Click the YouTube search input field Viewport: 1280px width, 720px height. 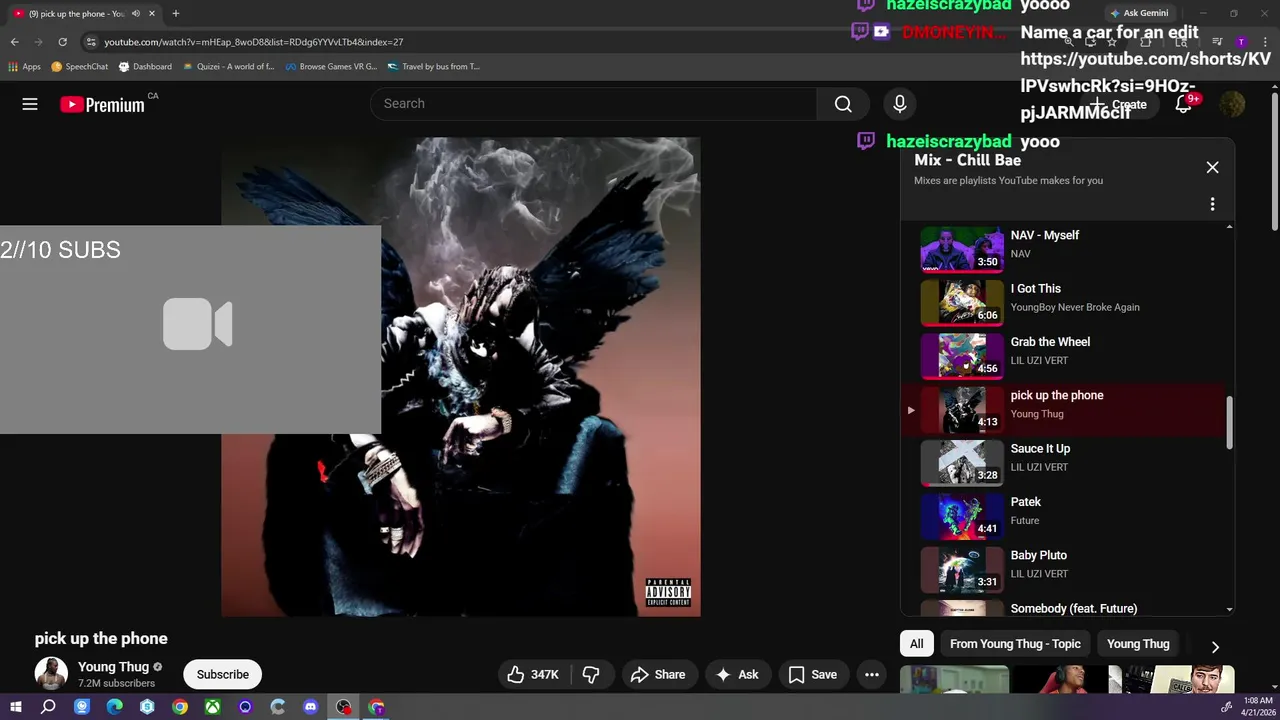(594, 104)
